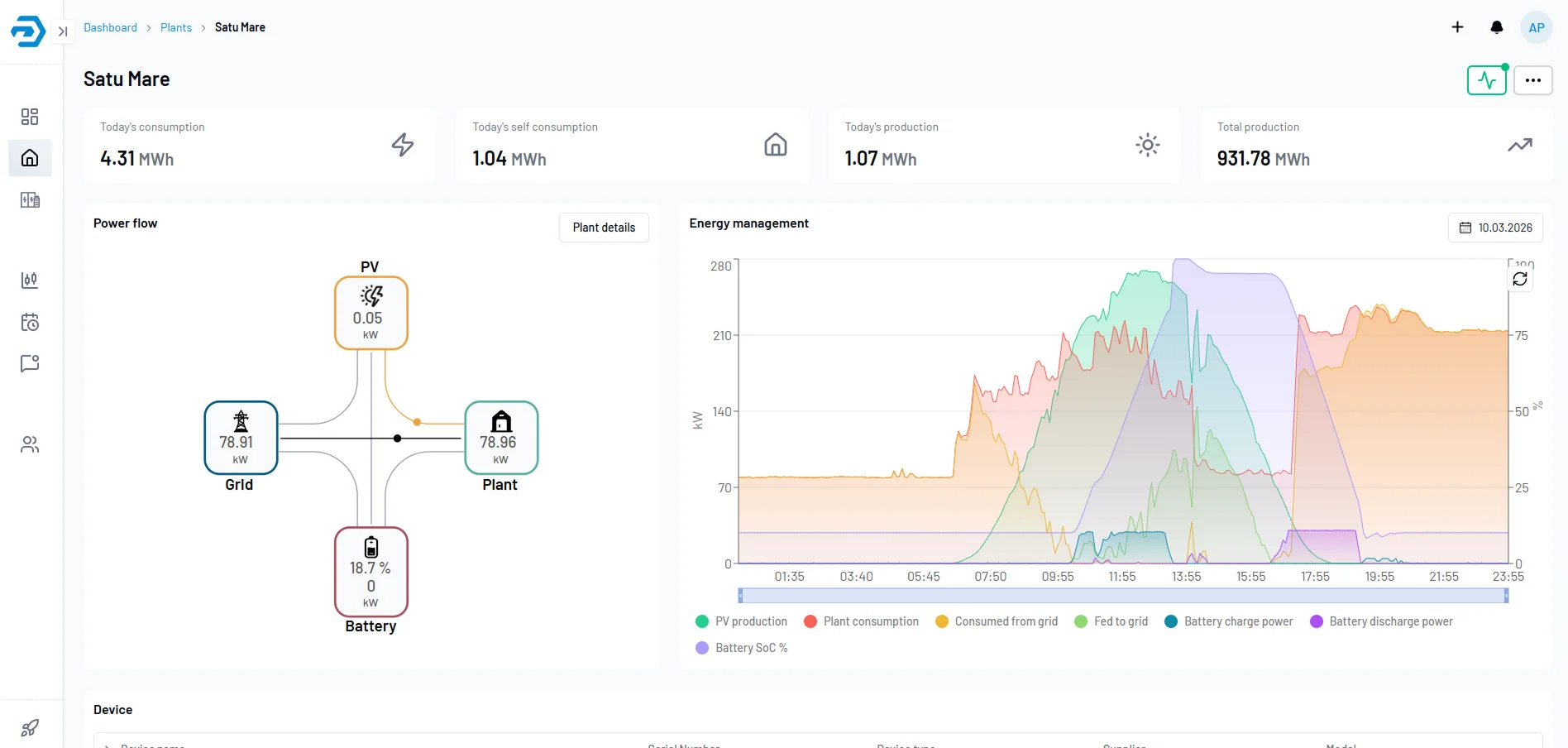Screen dimensions: 1568x748
Task: Open notifications via the bell icon
Action: click(x=1497, y=26)
